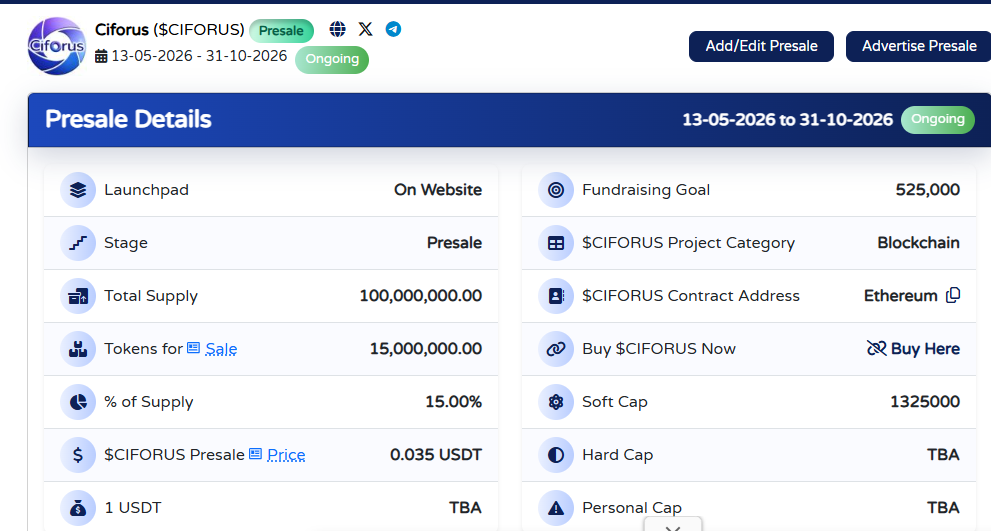
Task: Click the 1325000 soft cap value
Action: coord(925,402)
